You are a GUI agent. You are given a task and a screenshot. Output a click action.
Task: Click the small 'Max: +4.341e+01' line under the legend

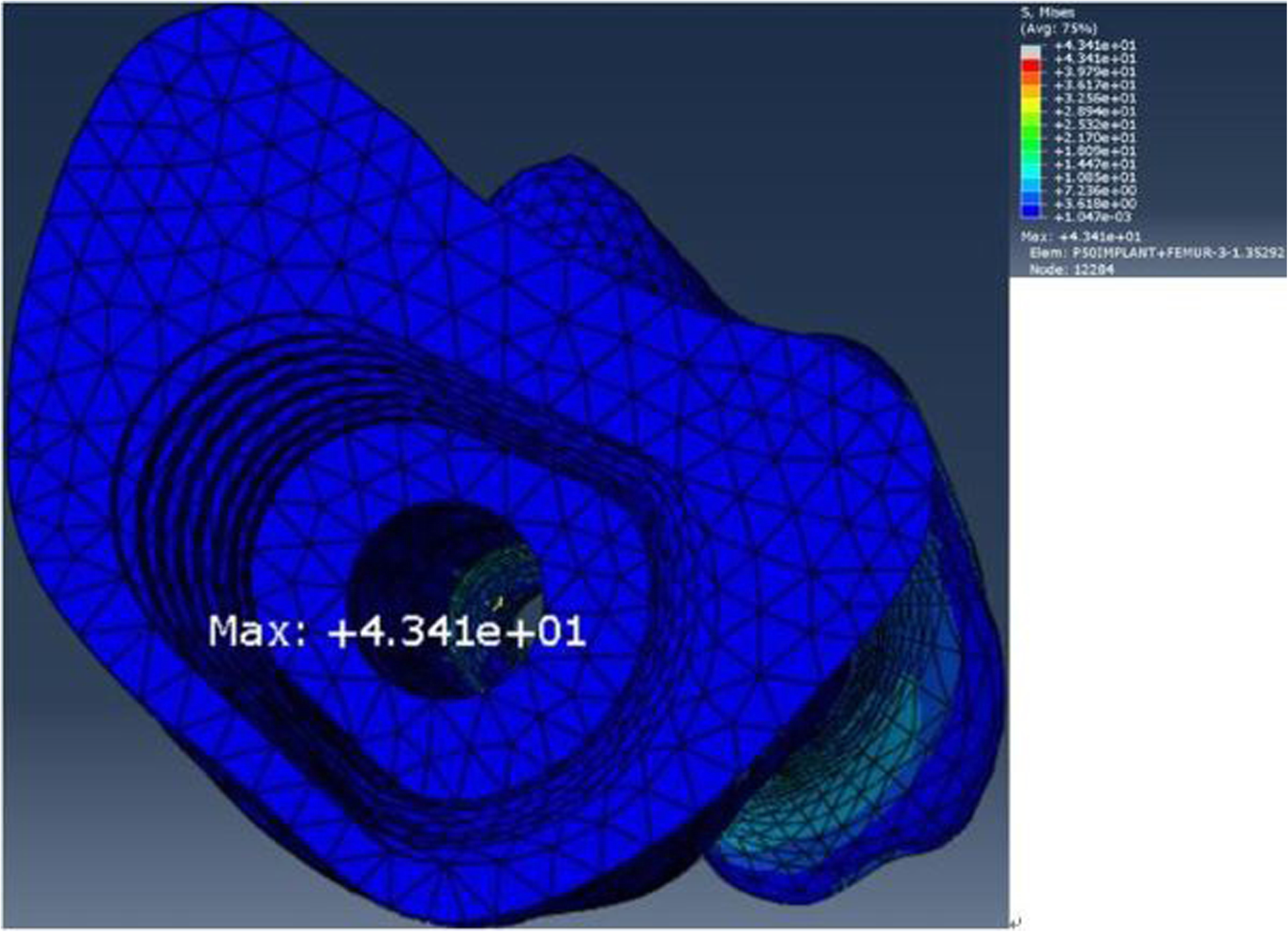click(x=1080, y=236)
